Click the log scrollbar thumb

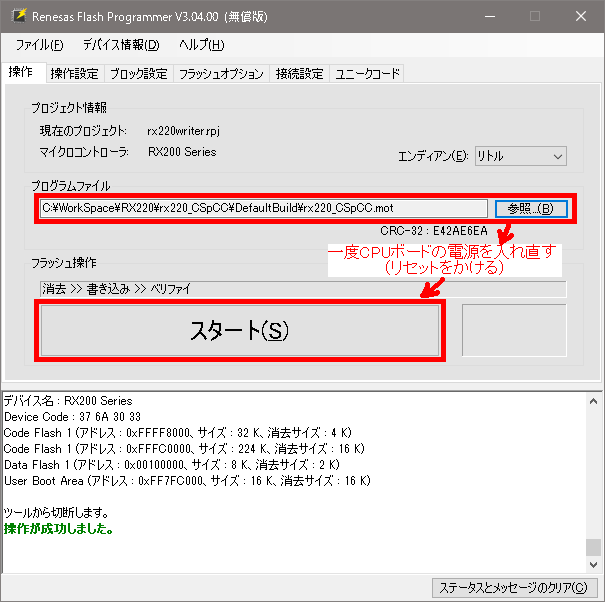tap(593, 547)
